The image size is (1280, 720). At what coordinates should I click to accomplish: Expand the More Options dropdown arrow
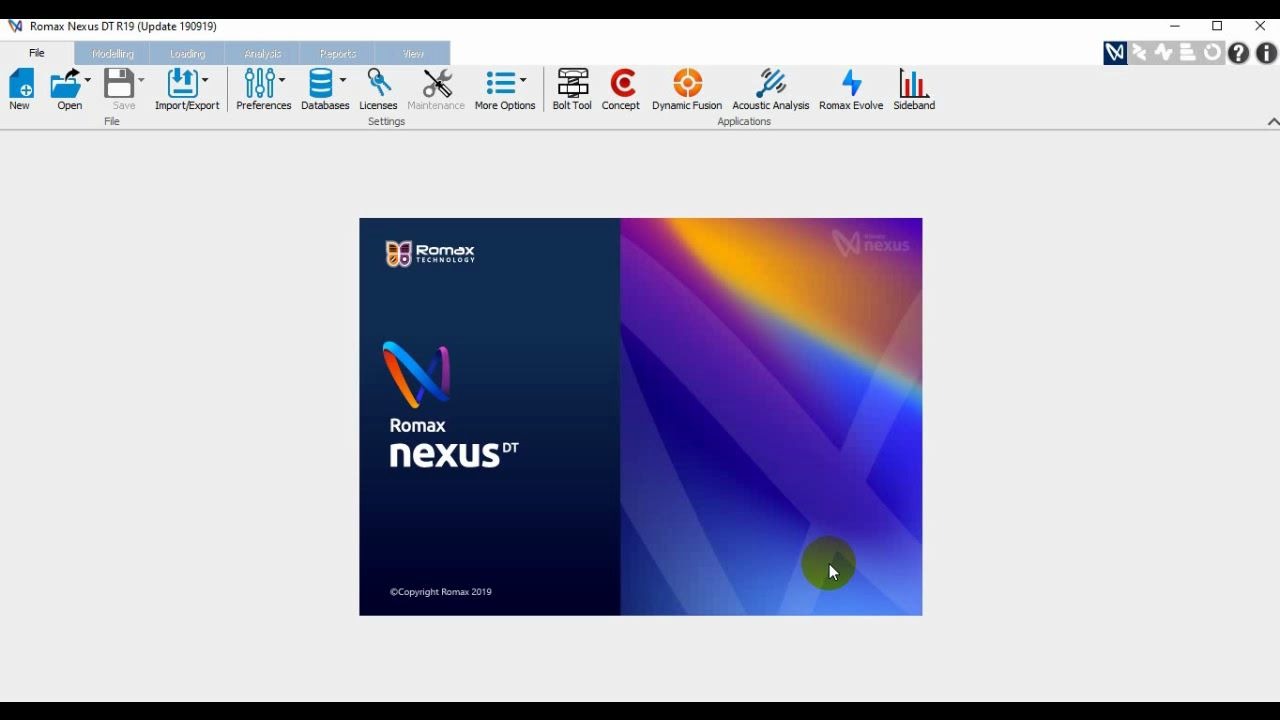(x=523, y=80)
